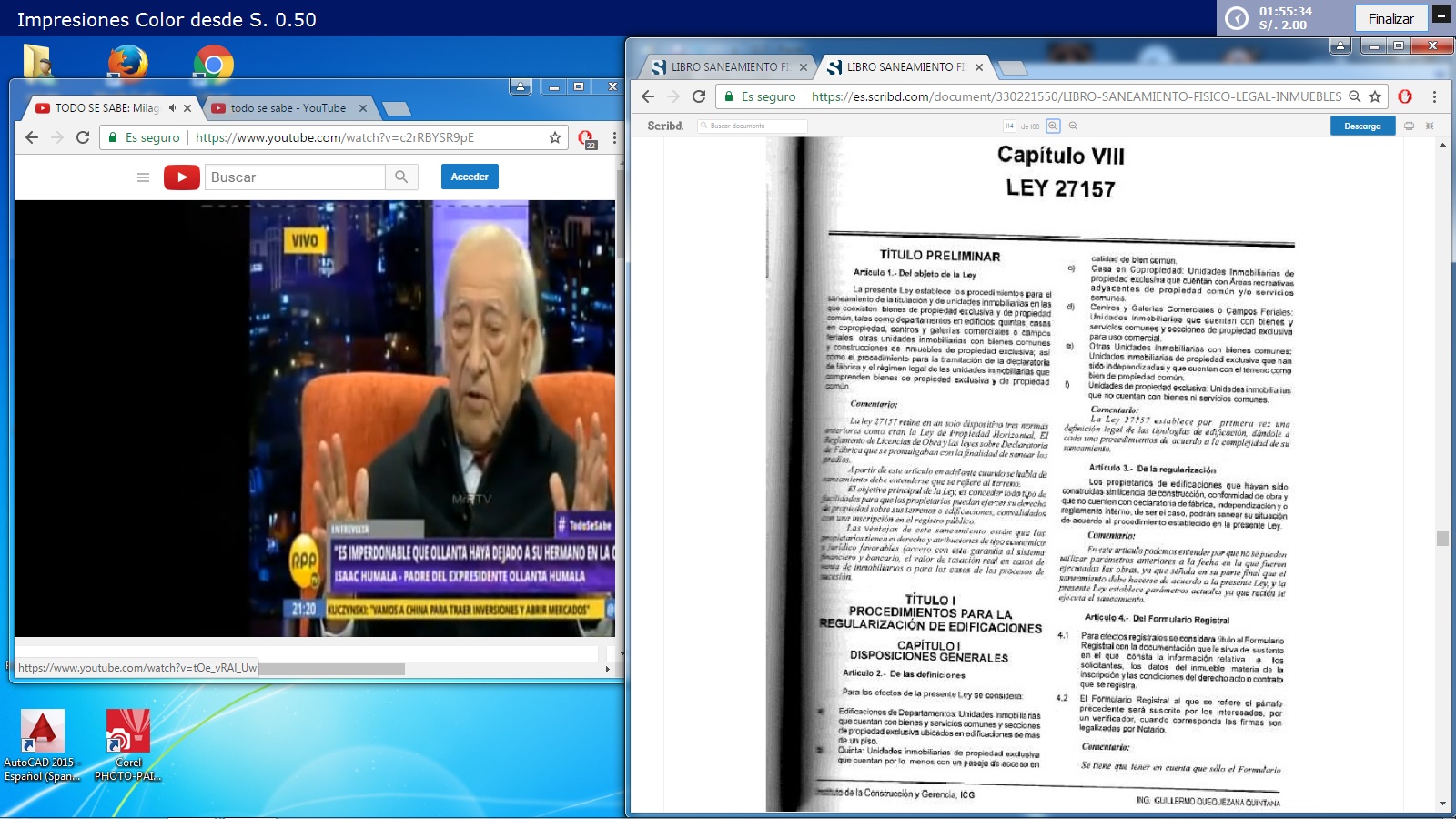Bookmark the Scribd page with the star
Viewport: 1456px width, 819px height.
point(1375,96)
